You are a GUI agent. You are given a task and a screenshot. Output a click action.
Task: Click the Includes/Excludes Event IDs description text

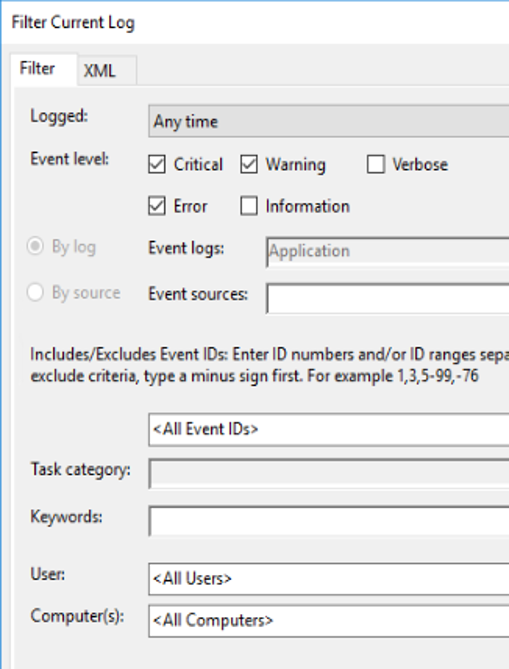point(270,365)
